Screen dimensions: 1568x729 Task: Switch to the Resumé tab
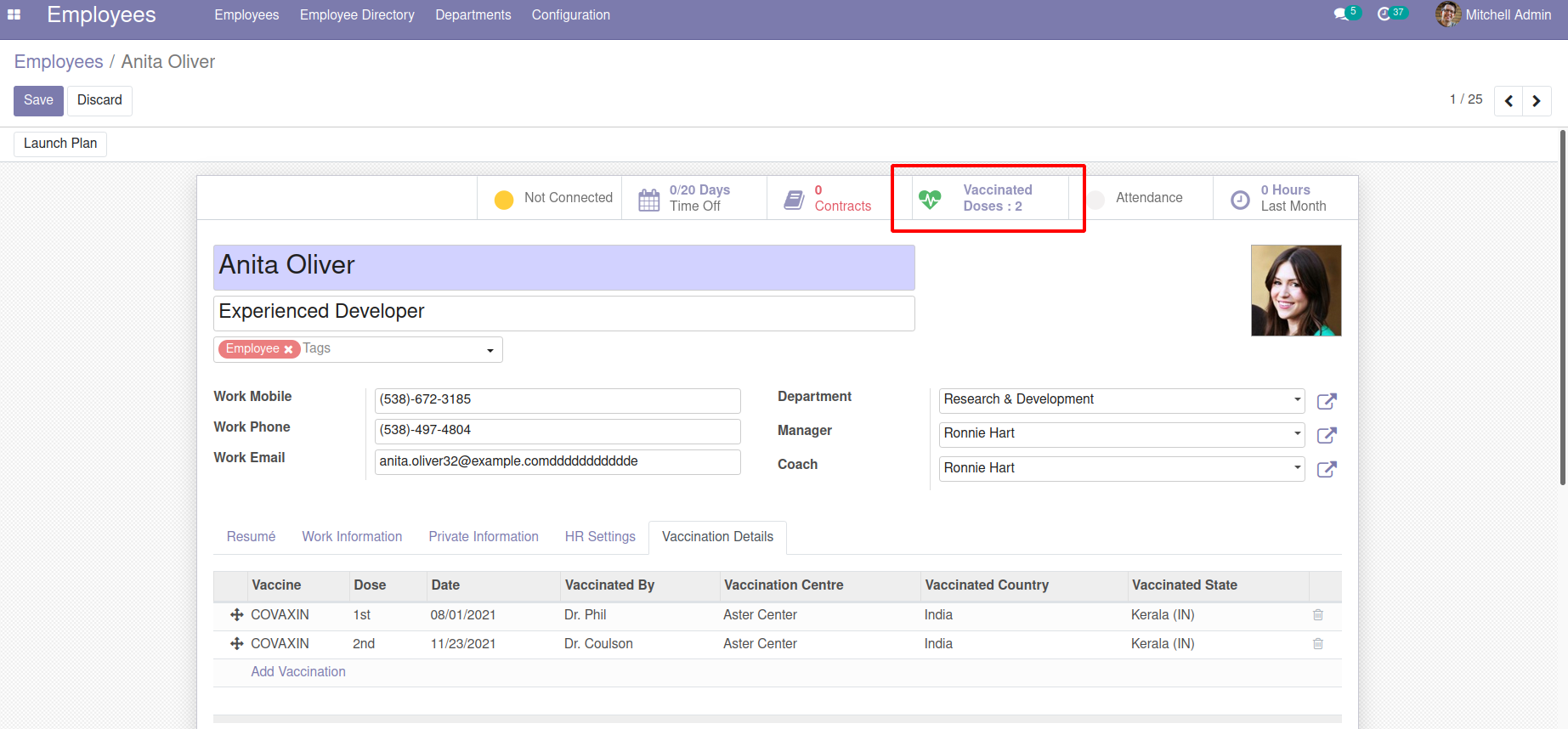point(251,537)
